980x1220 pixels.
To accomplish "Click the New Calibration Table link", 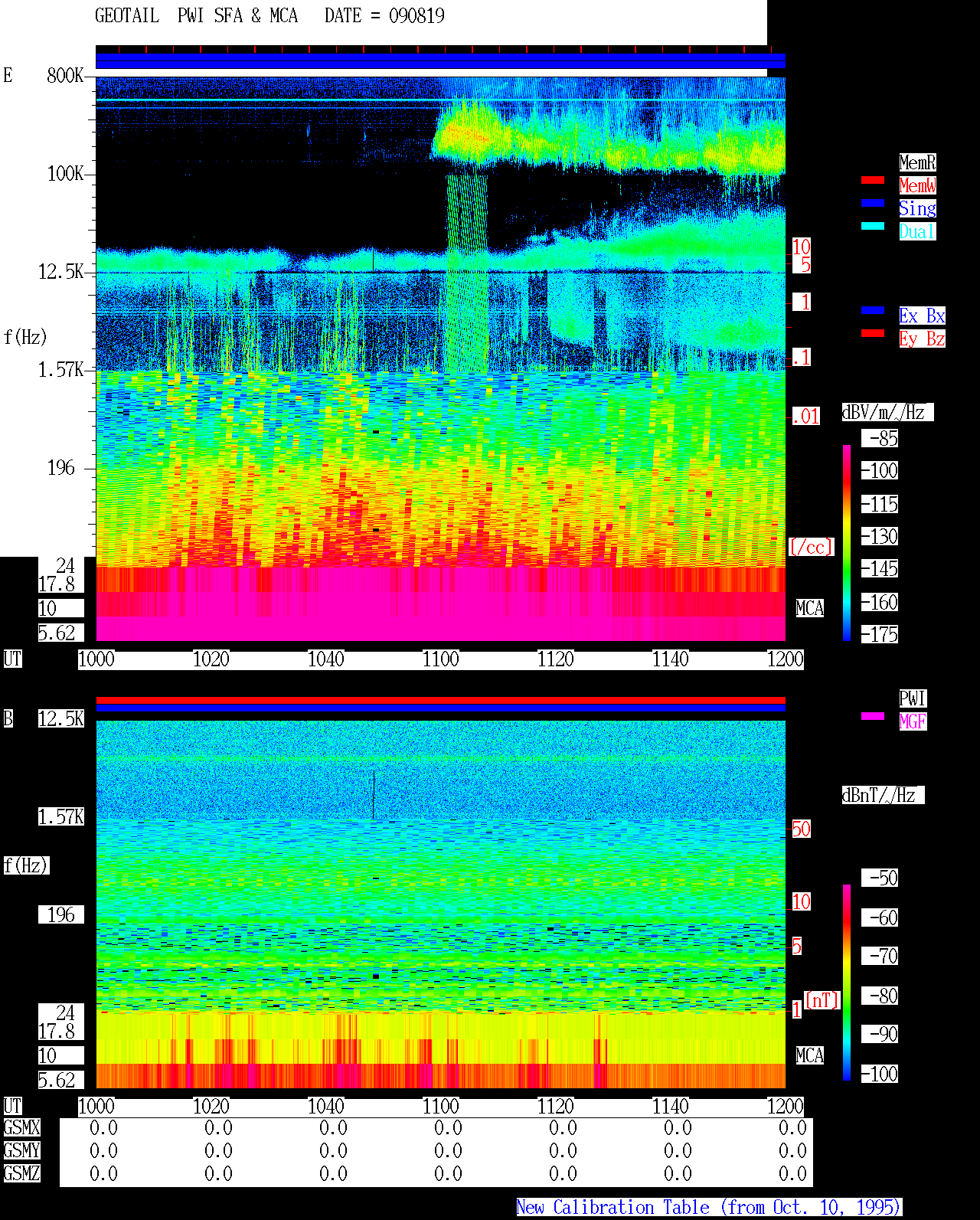I will click(x=709, y=1208).
